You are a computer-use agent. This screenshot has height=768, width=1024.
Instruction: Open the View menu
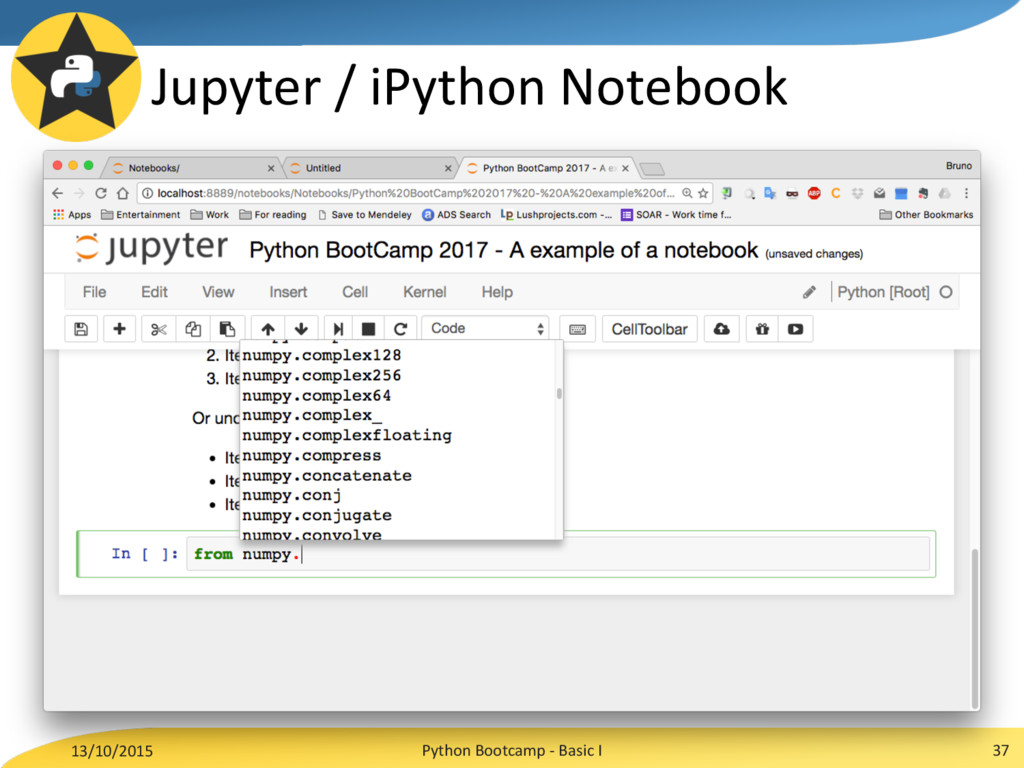(x=218, y=292)
